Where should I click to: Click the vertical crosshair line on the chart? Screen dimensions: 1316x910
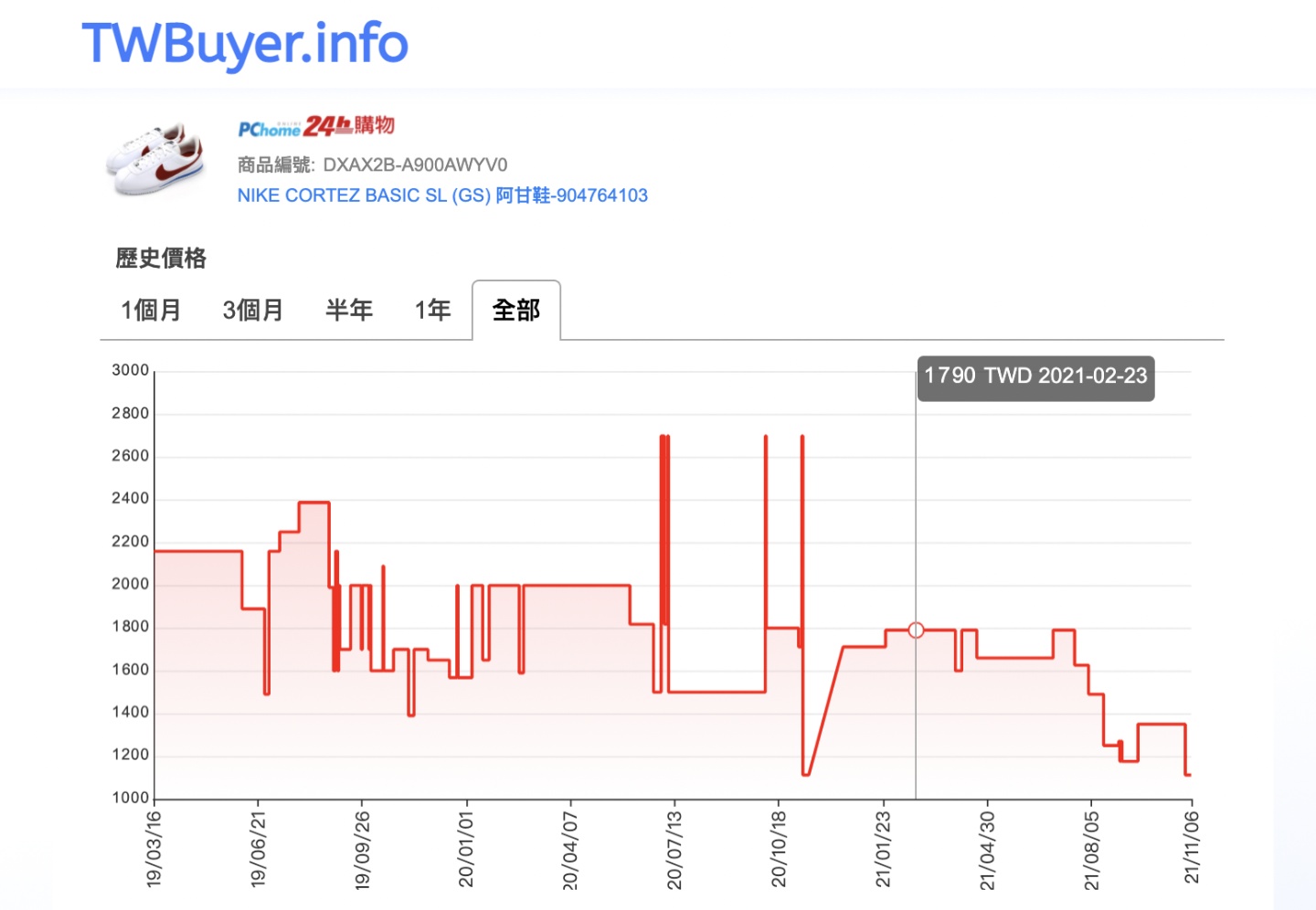point(916,512)
